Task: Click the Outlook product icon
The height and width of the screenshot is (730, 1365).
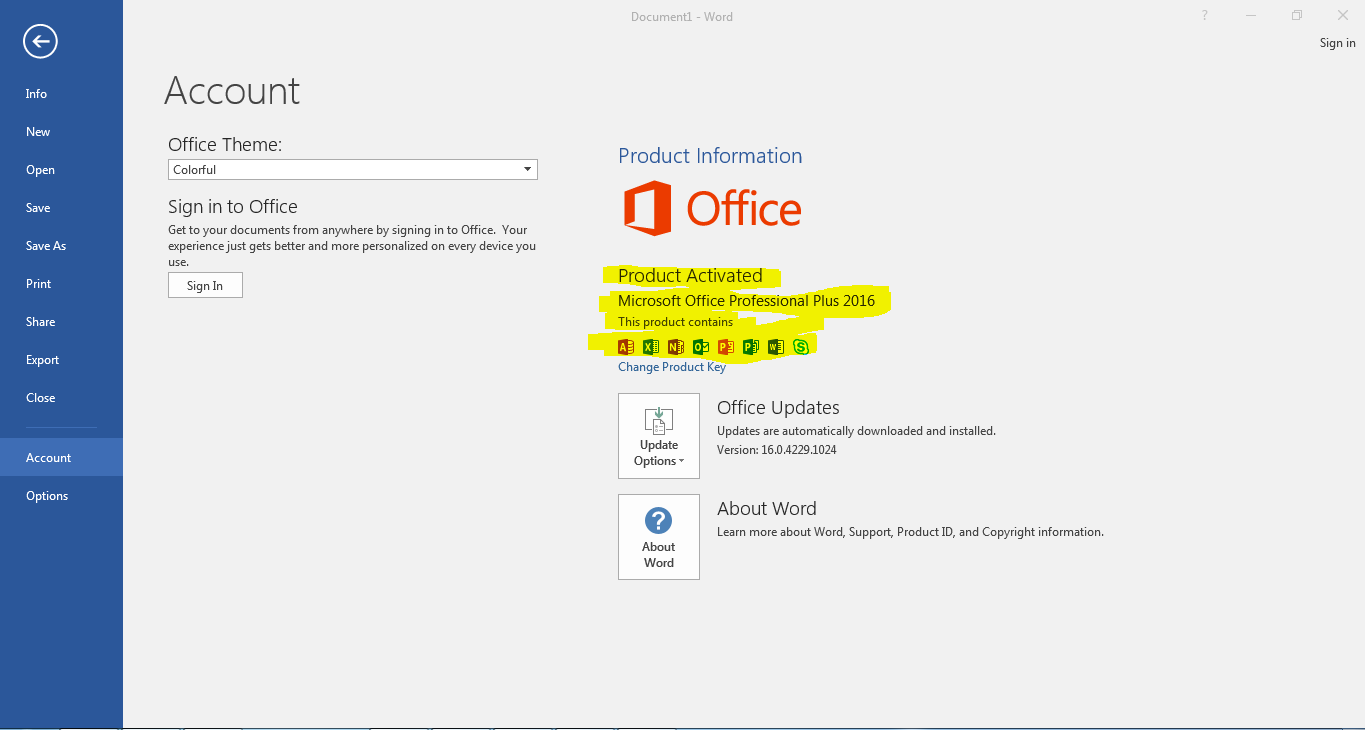Action: (701, 347)
